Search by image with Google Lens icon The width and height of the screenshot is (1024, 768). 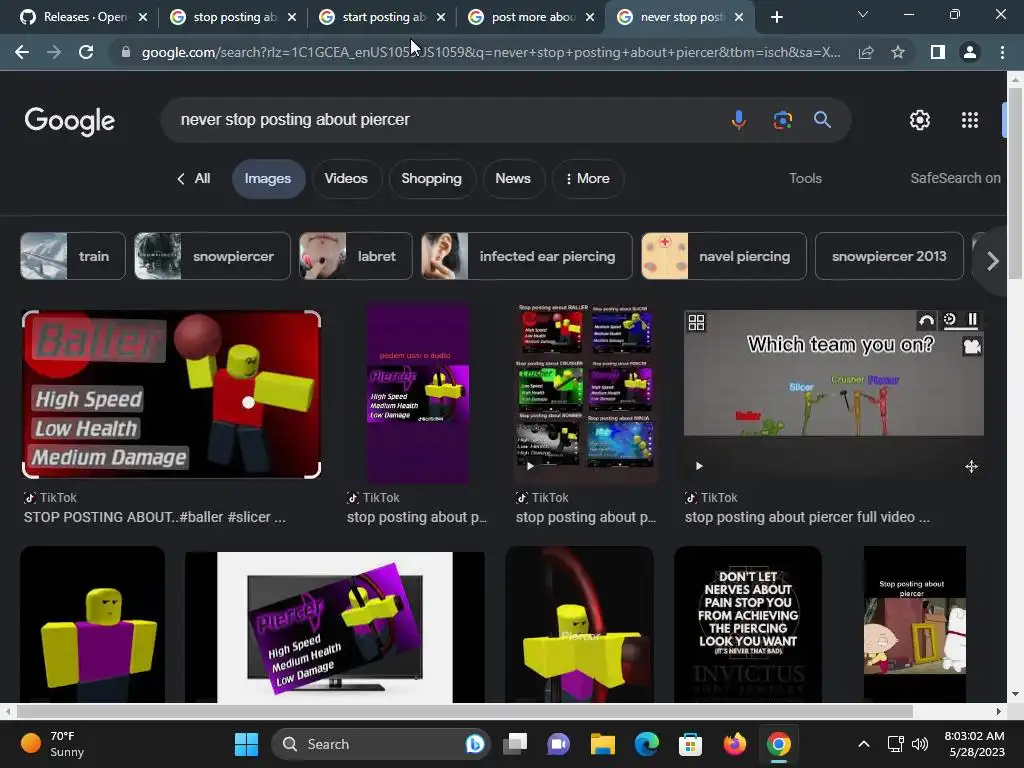click(782, 120)
